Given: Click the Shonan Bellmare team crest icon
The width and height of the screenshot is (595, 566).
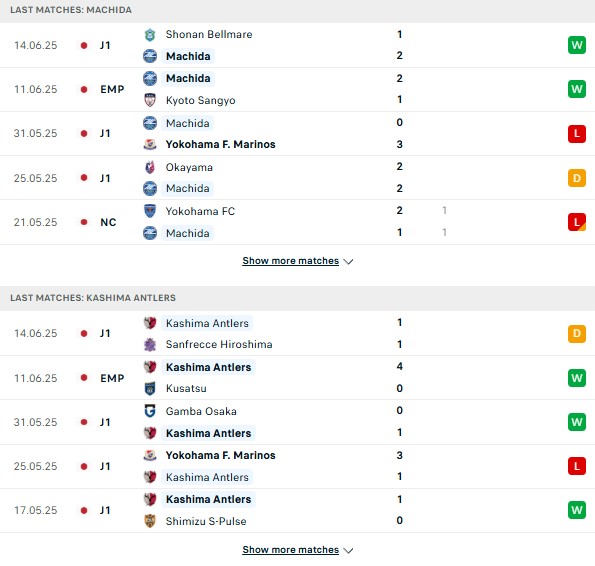Looking at the screenshot, I should 150,35.
